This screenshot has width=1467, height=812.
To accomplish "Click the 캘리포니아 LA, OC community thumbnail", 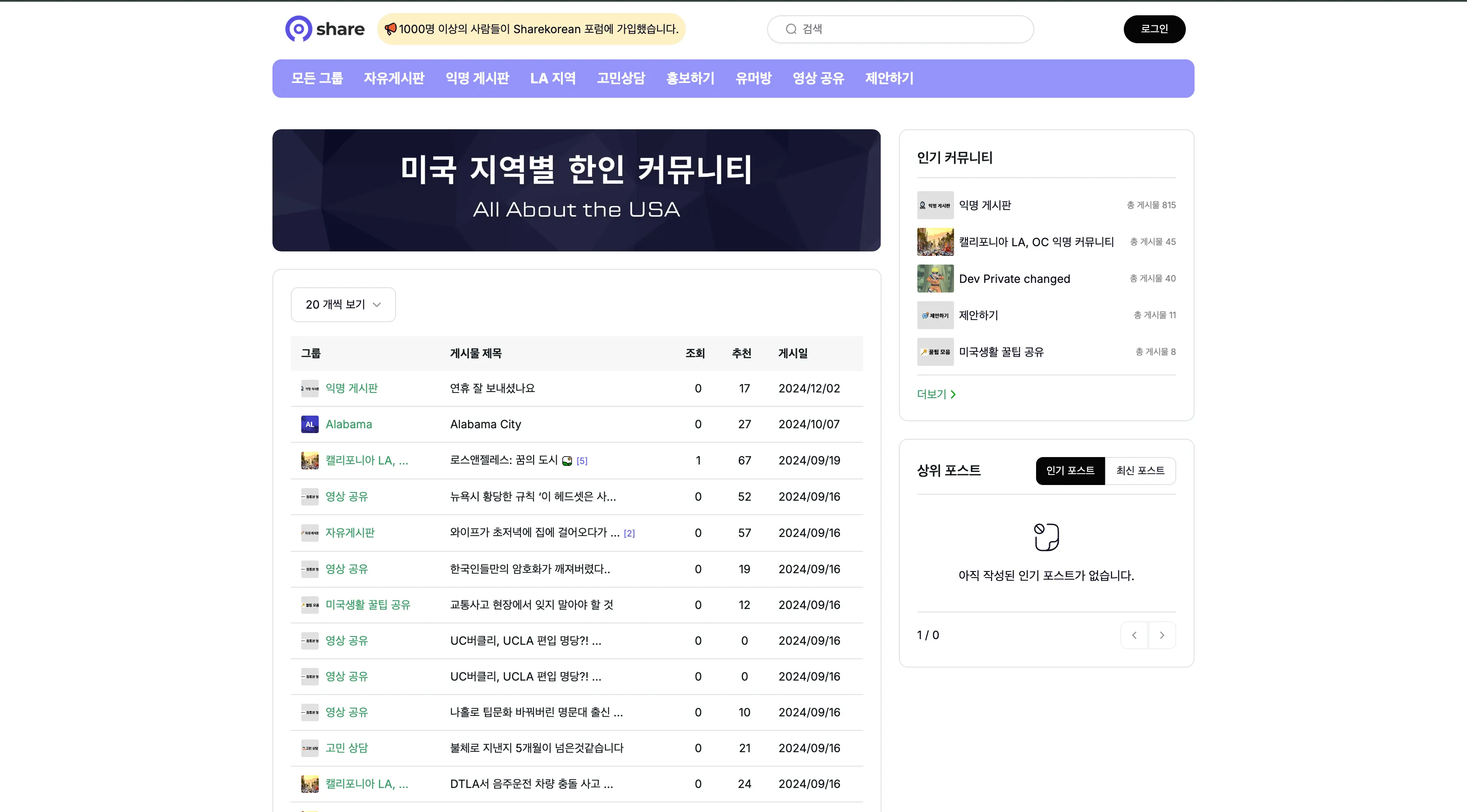I will pyautogui.click(x=935, y=241).
